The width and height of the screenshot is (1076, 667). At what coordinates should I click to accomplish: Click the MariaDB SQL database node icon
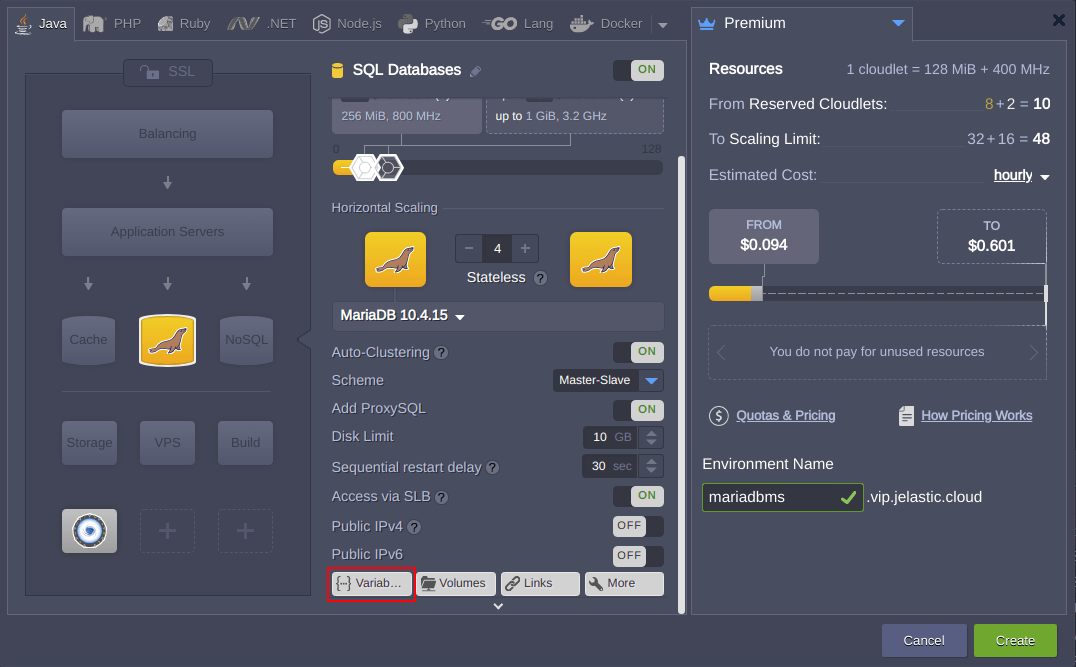click(x=167, y=340)
